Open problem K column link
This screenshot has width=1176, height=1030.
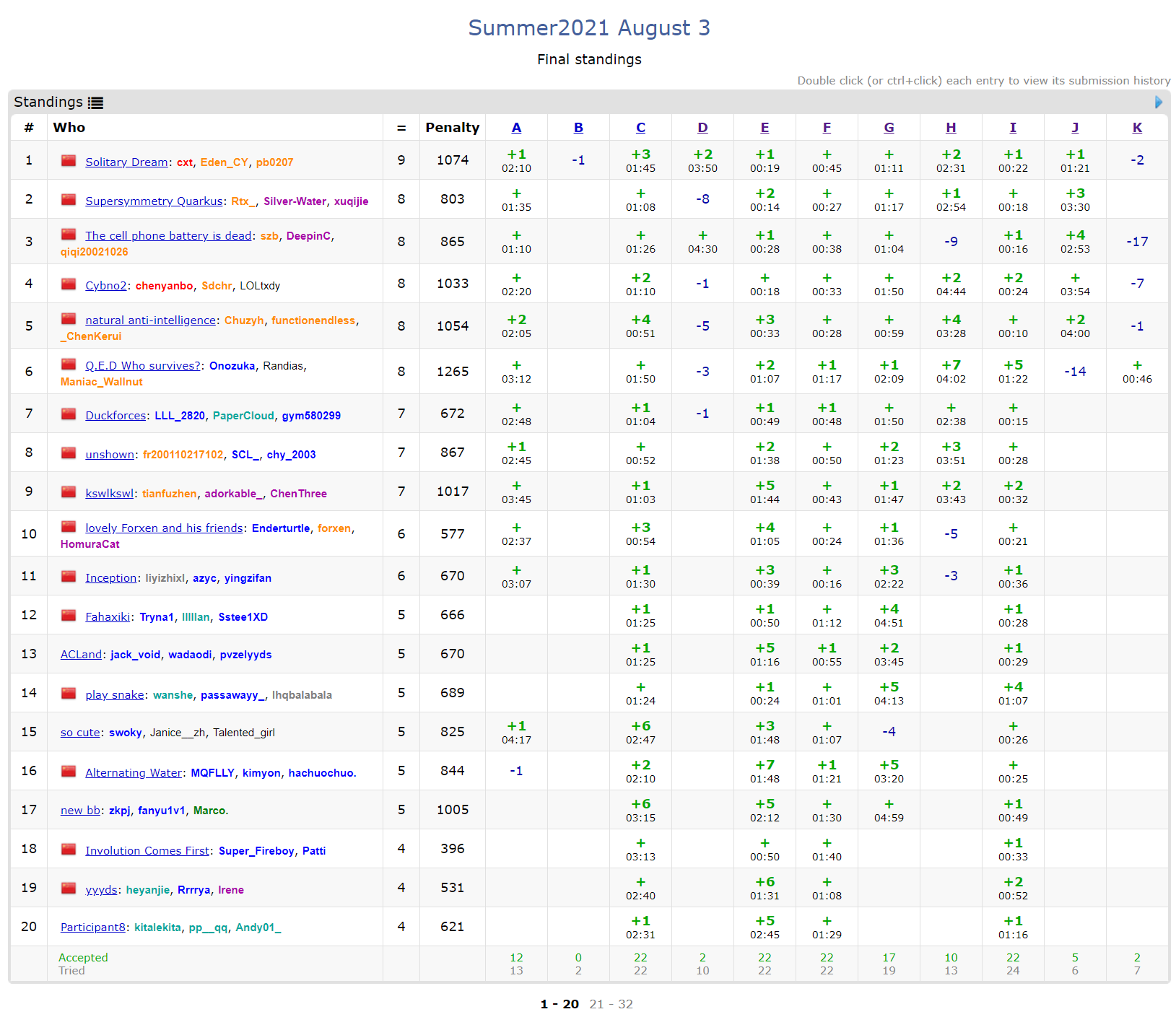[1137, 128]
